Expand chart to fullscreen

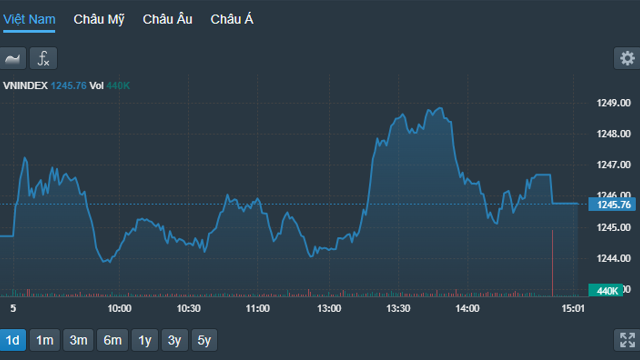coord(627,340)
